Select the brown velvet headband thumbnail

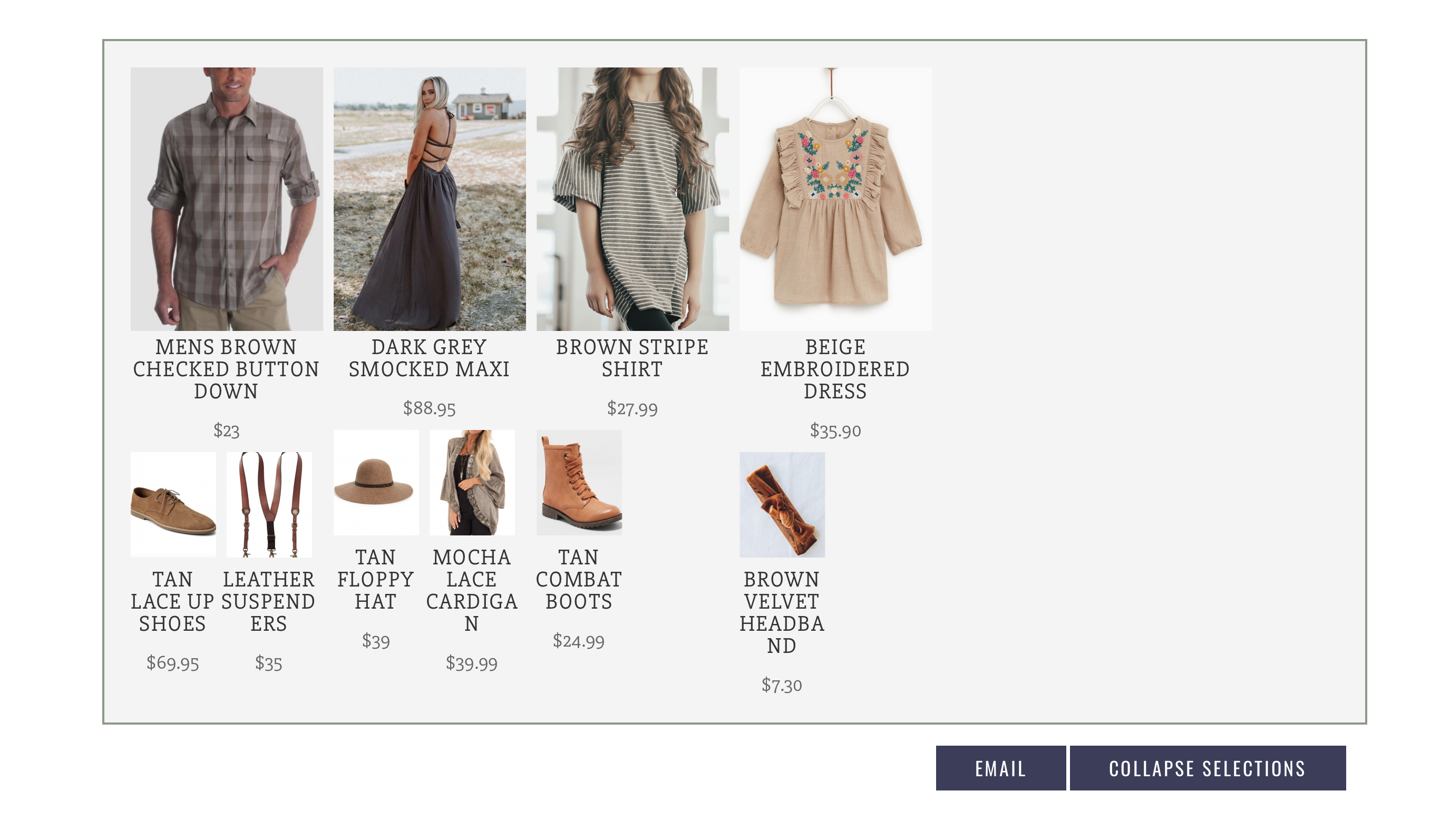point(782,504)
